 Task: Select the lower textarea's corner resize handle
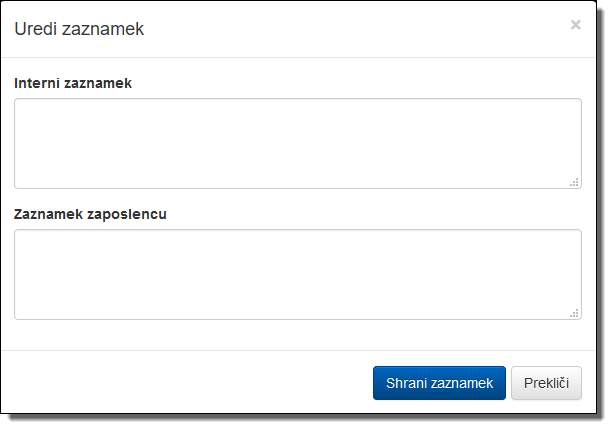pyautogui.click(x=575, y=313)
